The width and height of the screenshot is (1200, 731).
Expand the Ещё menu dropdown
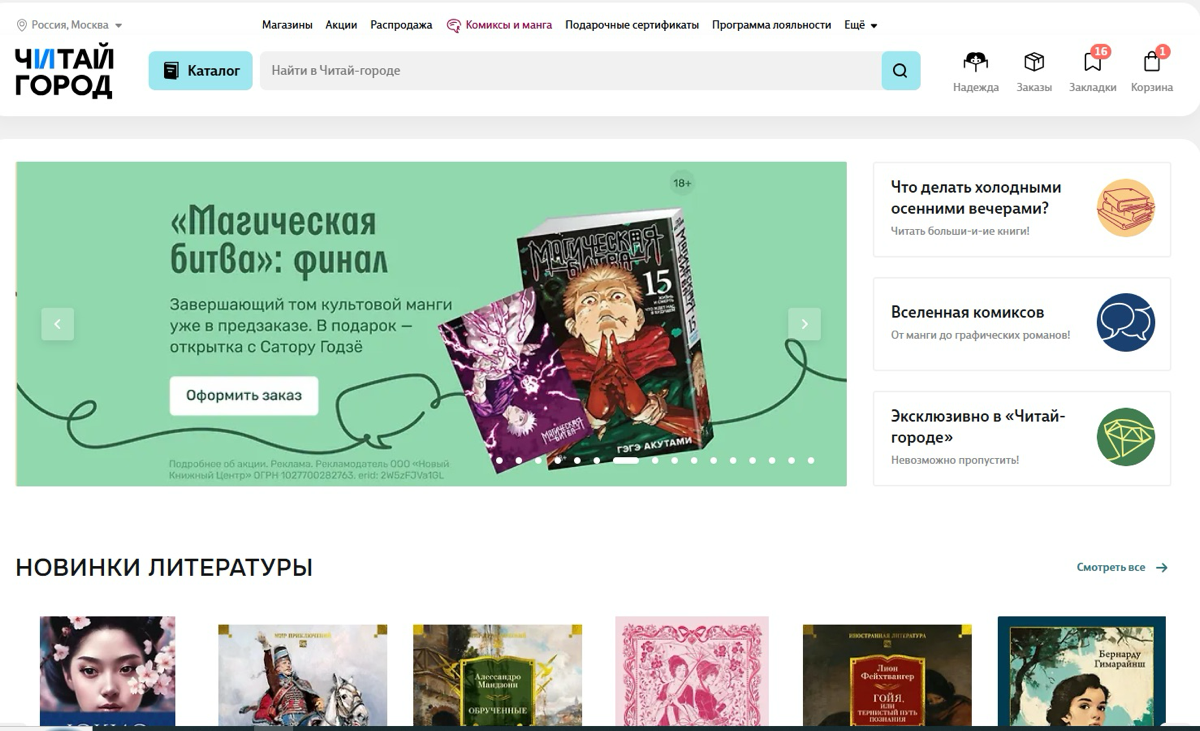coord(860,25)
